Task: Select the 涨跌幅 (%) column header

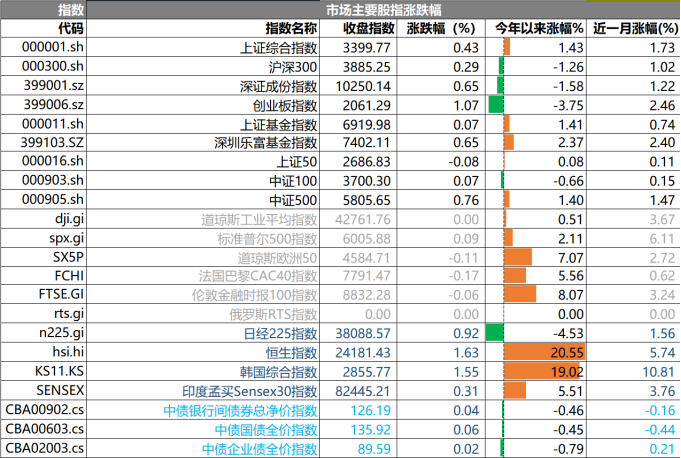Action: point(441,29)
